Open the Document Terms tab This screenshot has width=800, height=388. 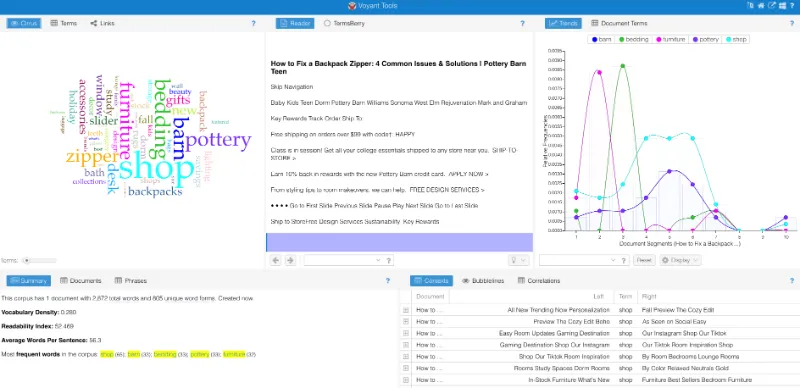(619, 23)
